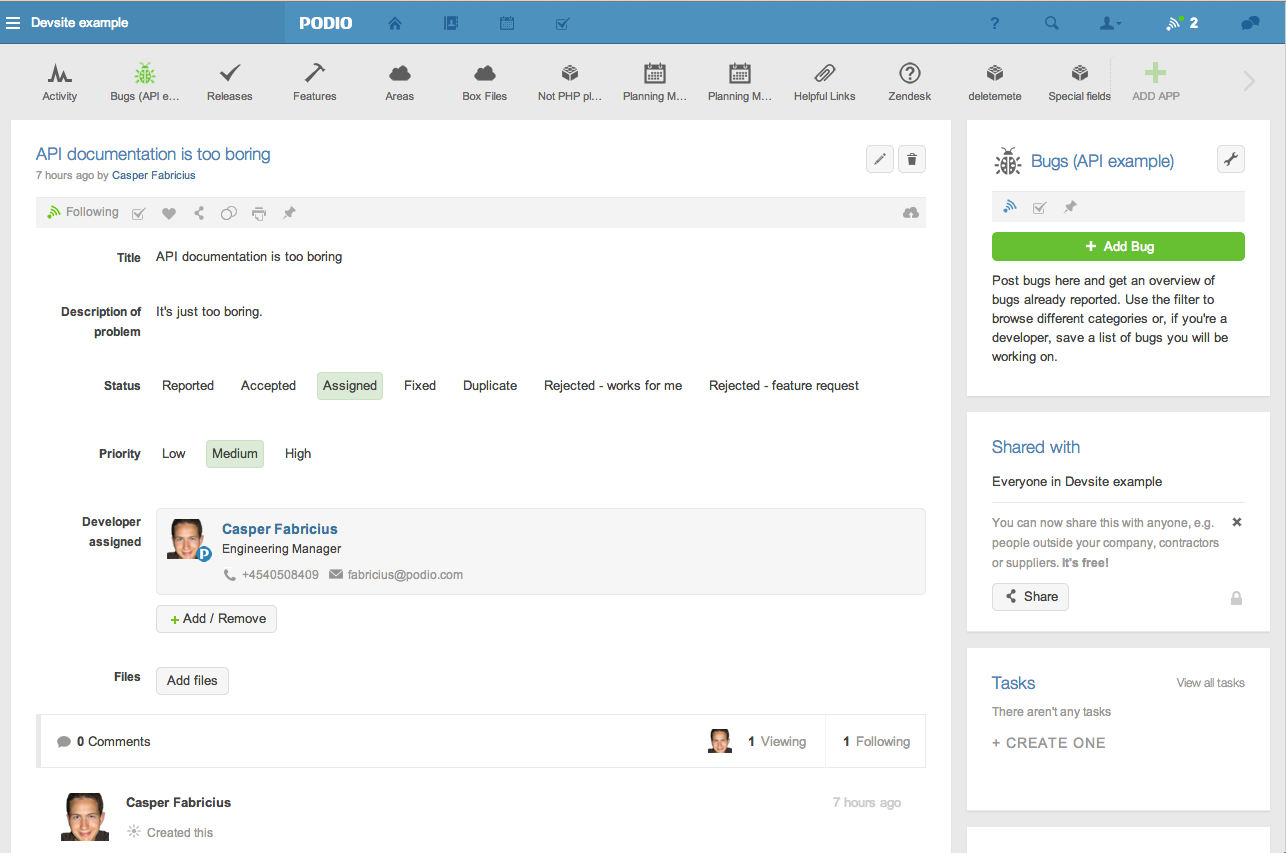Open the chat bubbles icon
The image size is (1286, 853).
[x=1249, y=22]
